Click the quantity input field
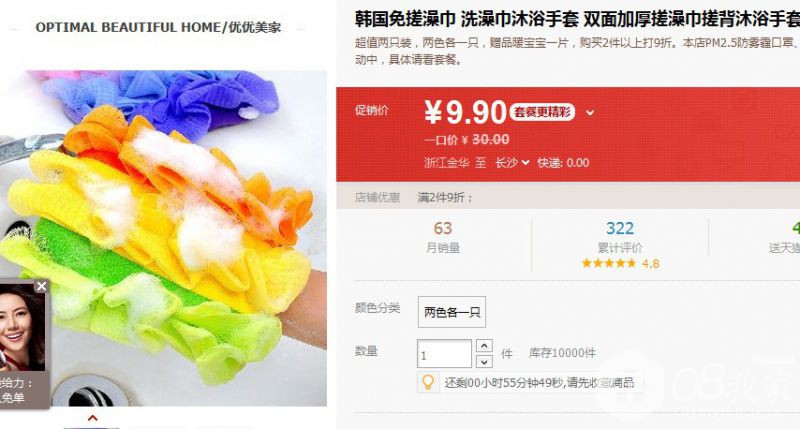800x429 pixels. point(444,354)
